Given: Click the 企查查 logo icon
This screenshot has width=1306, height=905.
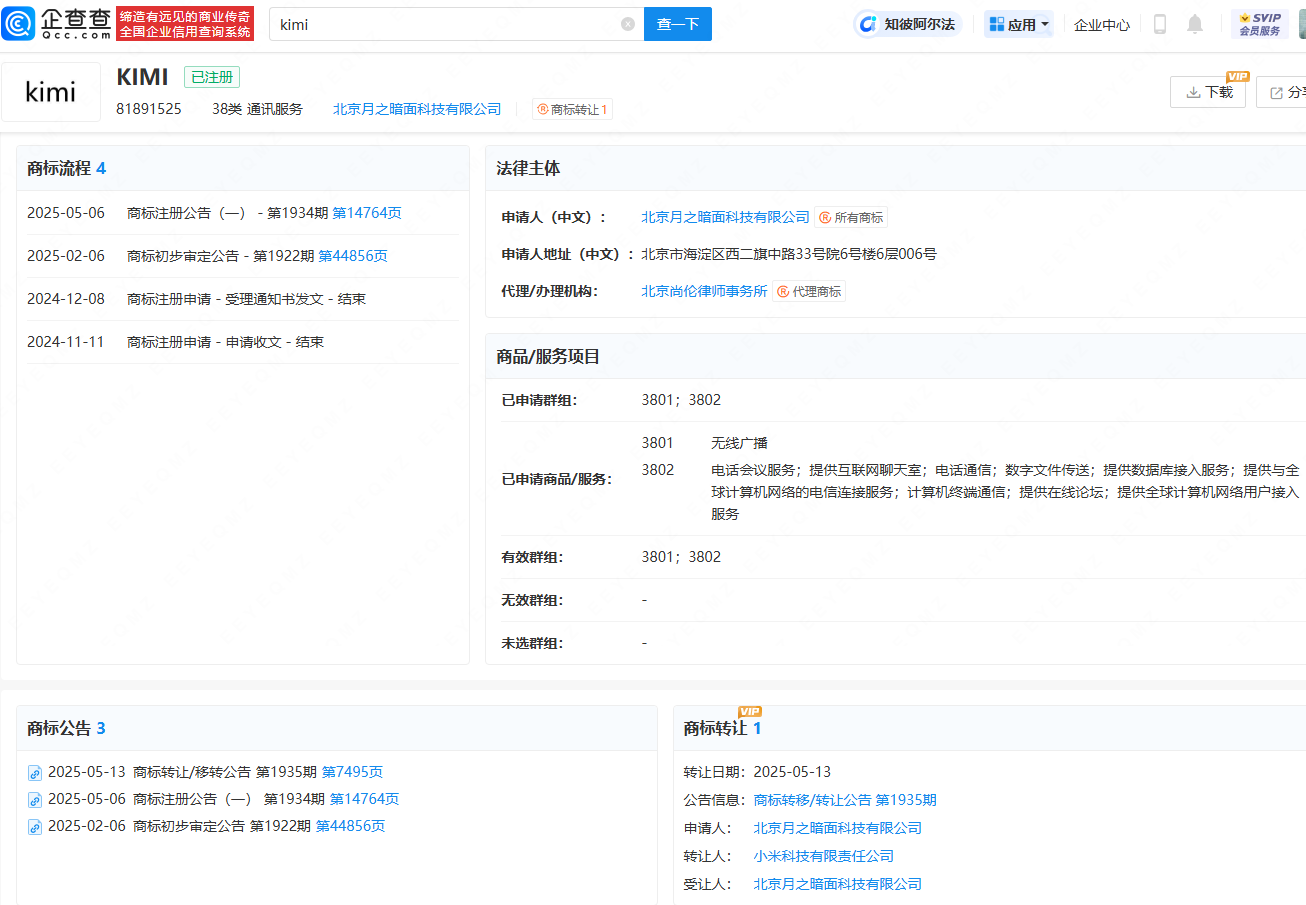Looking at the screenshot, I should pyautogui.click(x=18, y=22).
